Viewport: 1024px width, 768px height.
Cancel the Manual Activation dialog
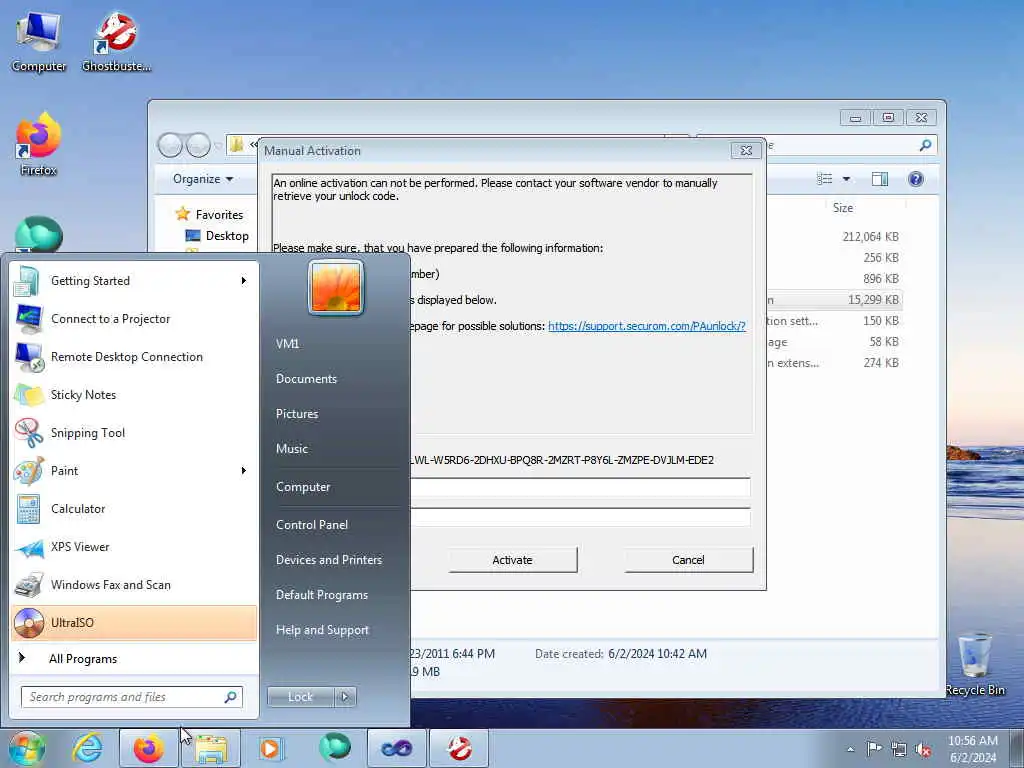[688, 560]
